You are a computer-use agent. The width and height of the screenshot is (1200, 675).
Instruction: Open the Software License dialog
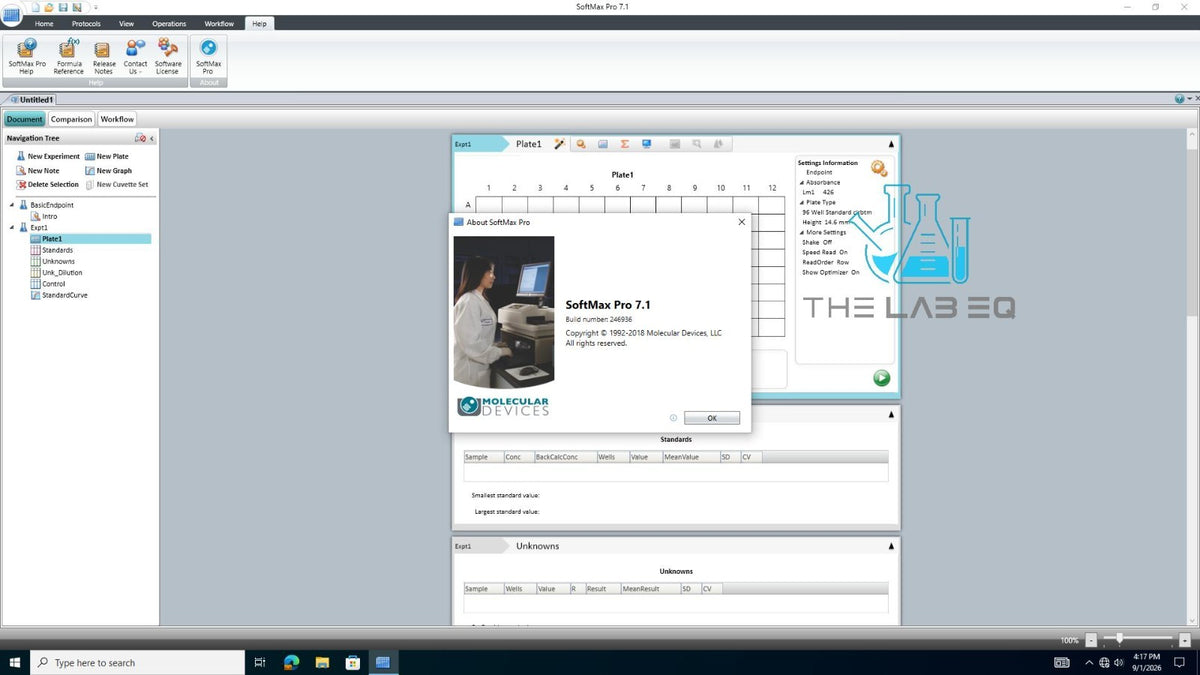point(168,56)
